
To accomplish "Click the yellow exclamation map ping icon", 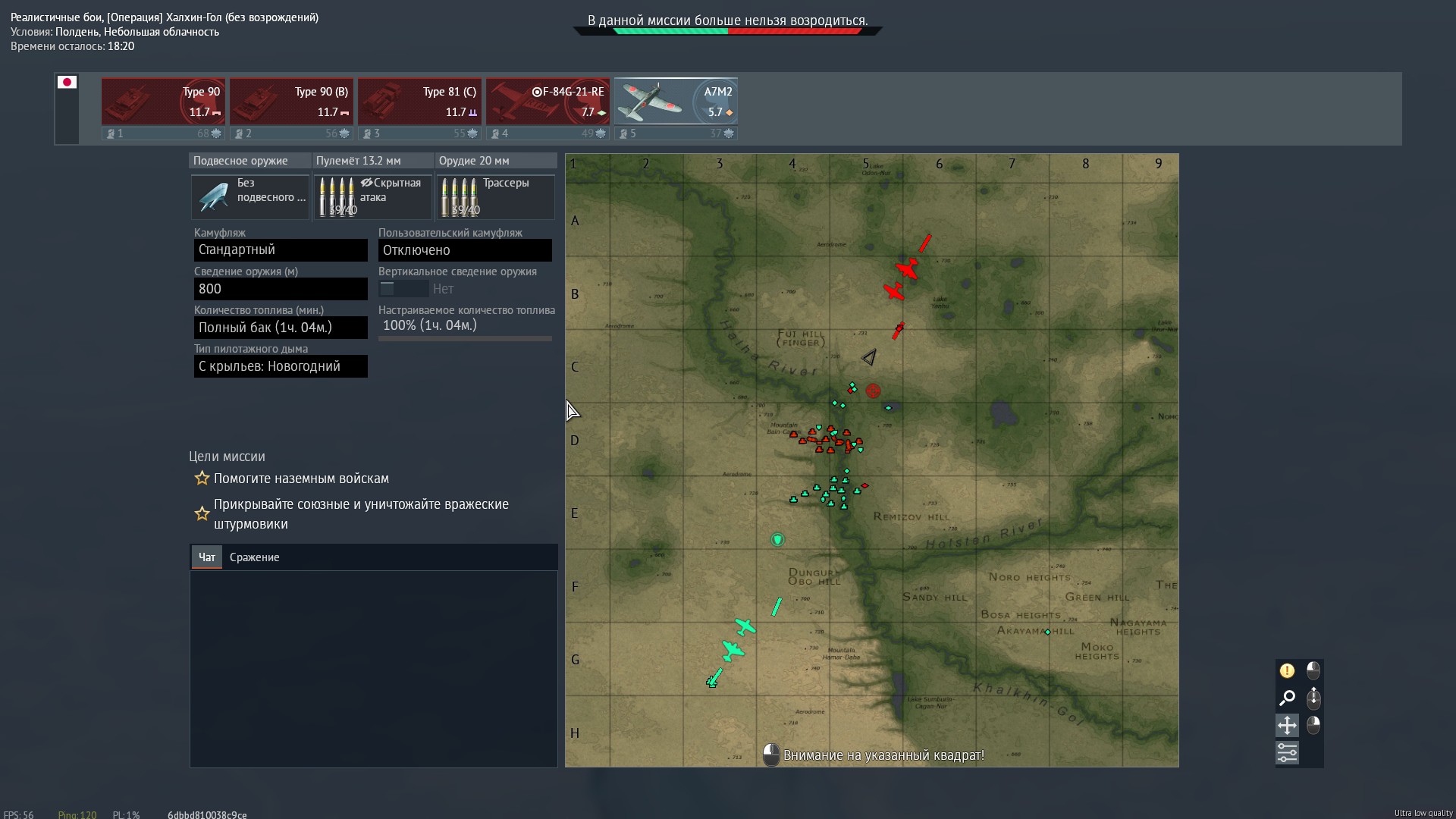I will [1287, 670].
